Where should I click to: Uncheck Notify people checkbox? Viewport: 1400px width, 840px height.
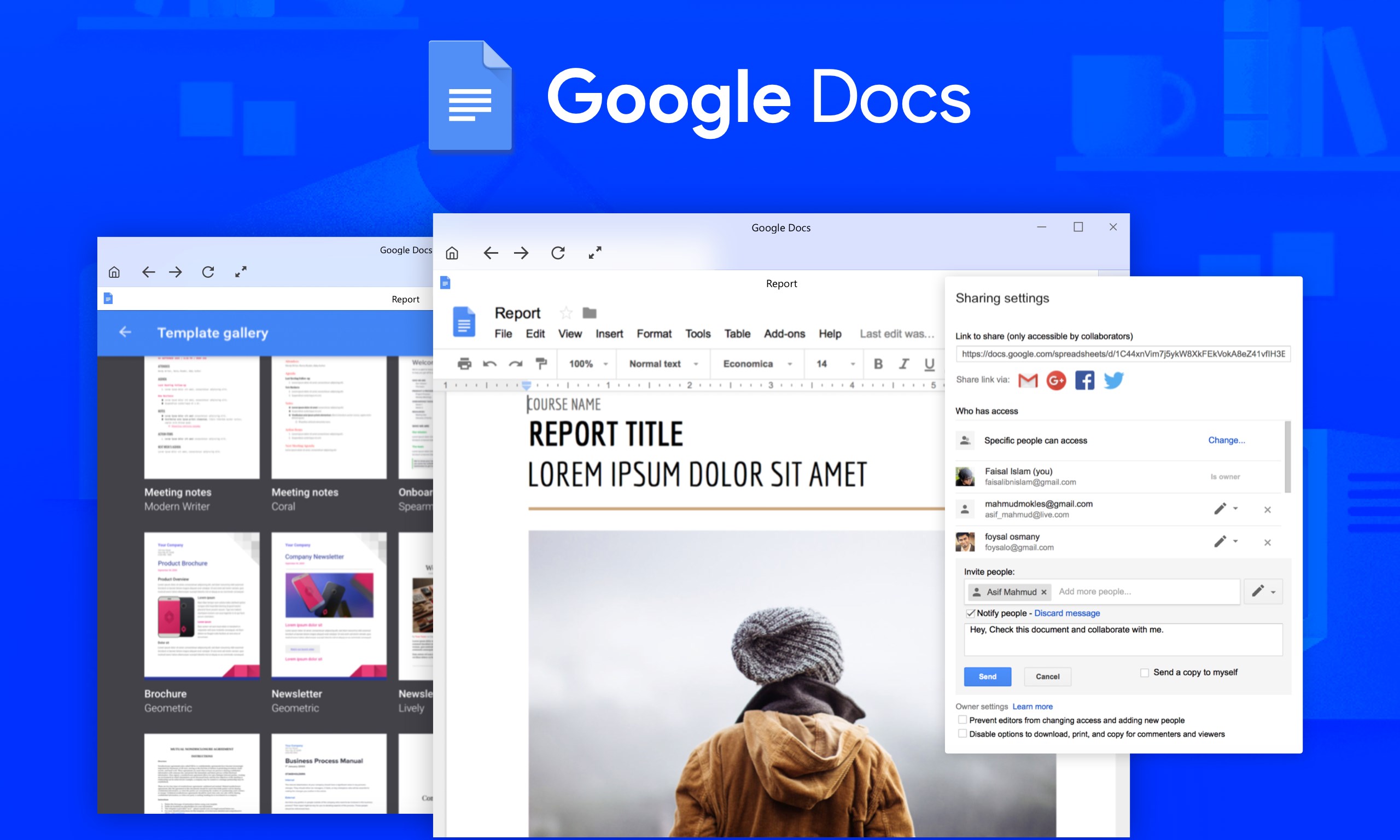coord(971,613)
